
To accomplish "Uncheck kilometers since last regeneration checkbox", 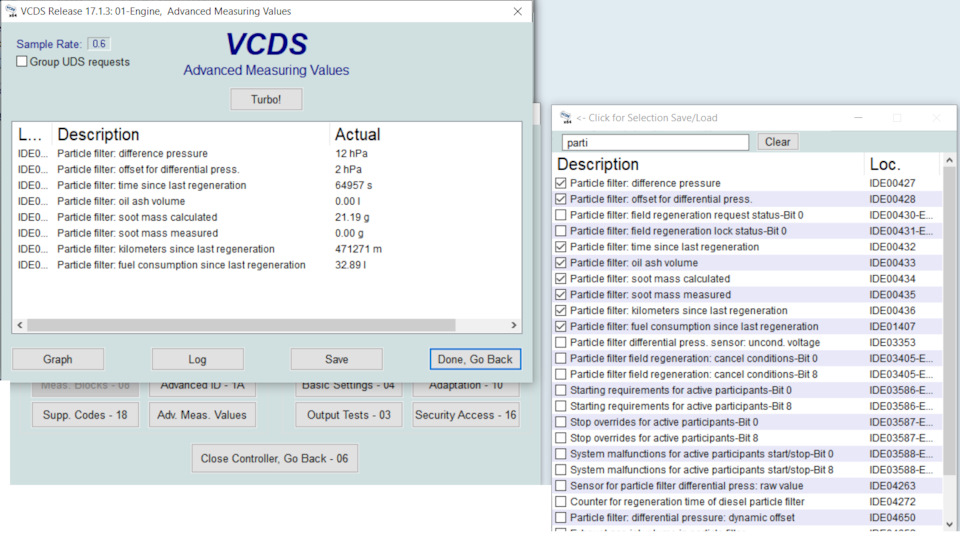I will pyautogui.click(x=561, y=310).
